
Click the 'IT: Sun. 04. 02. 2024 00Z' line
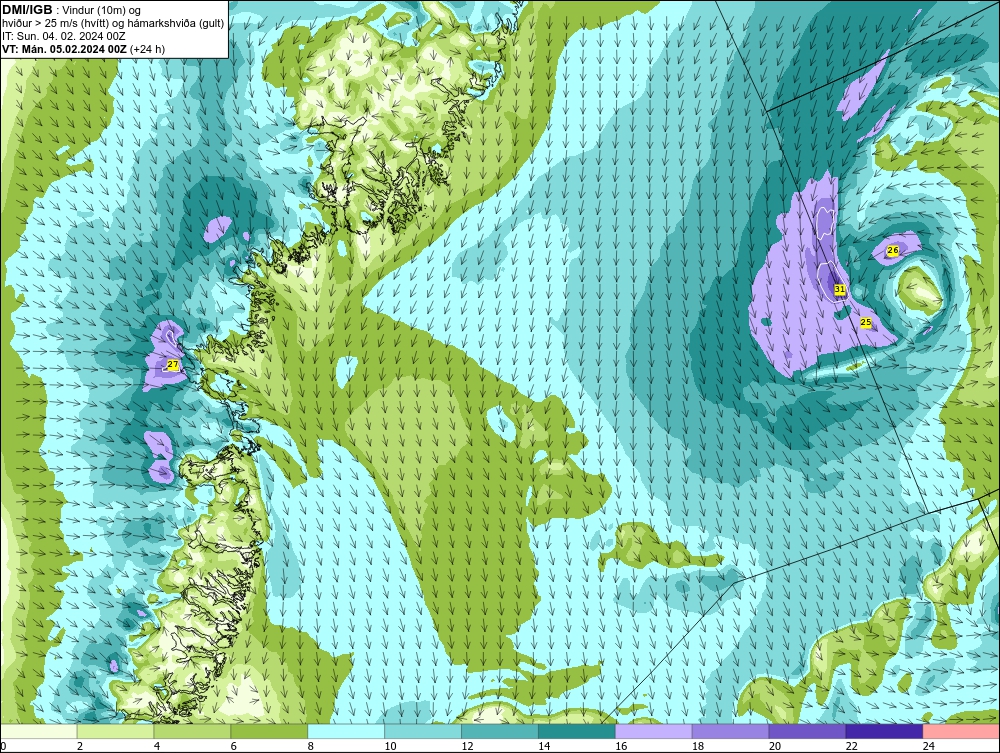(x=64, y=36)
